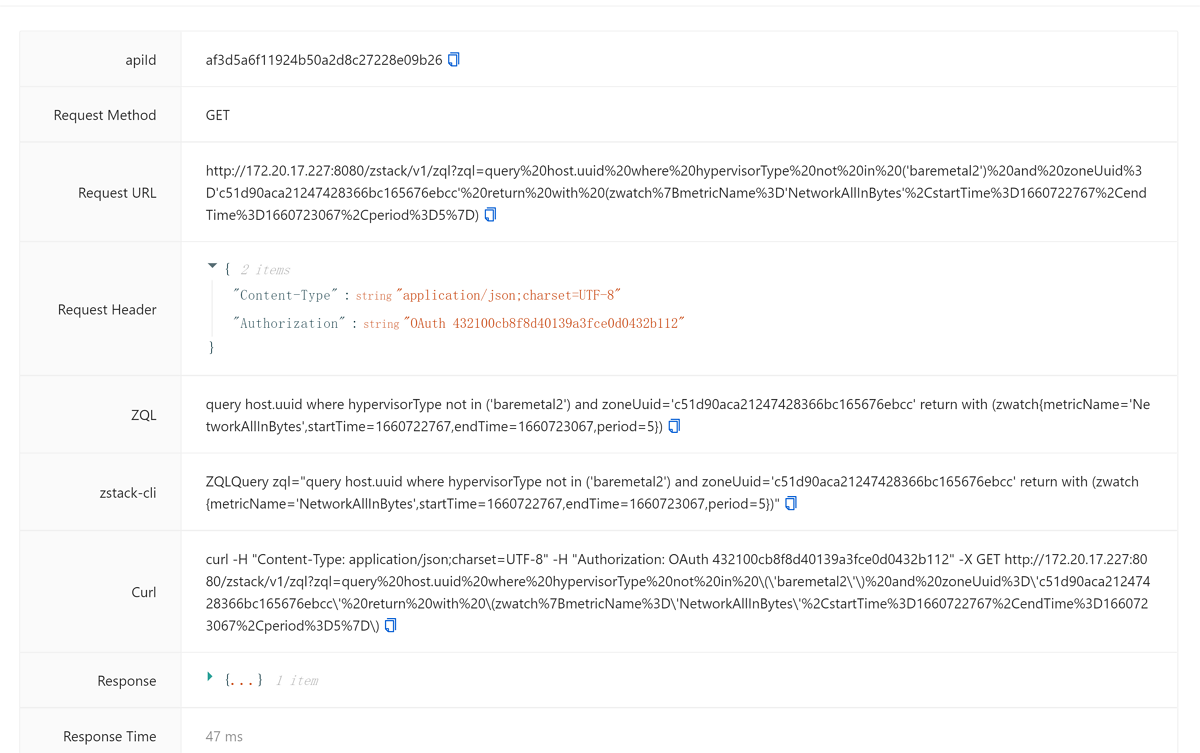
Task: Select the Content-Type header value
Action: (509, 296)
